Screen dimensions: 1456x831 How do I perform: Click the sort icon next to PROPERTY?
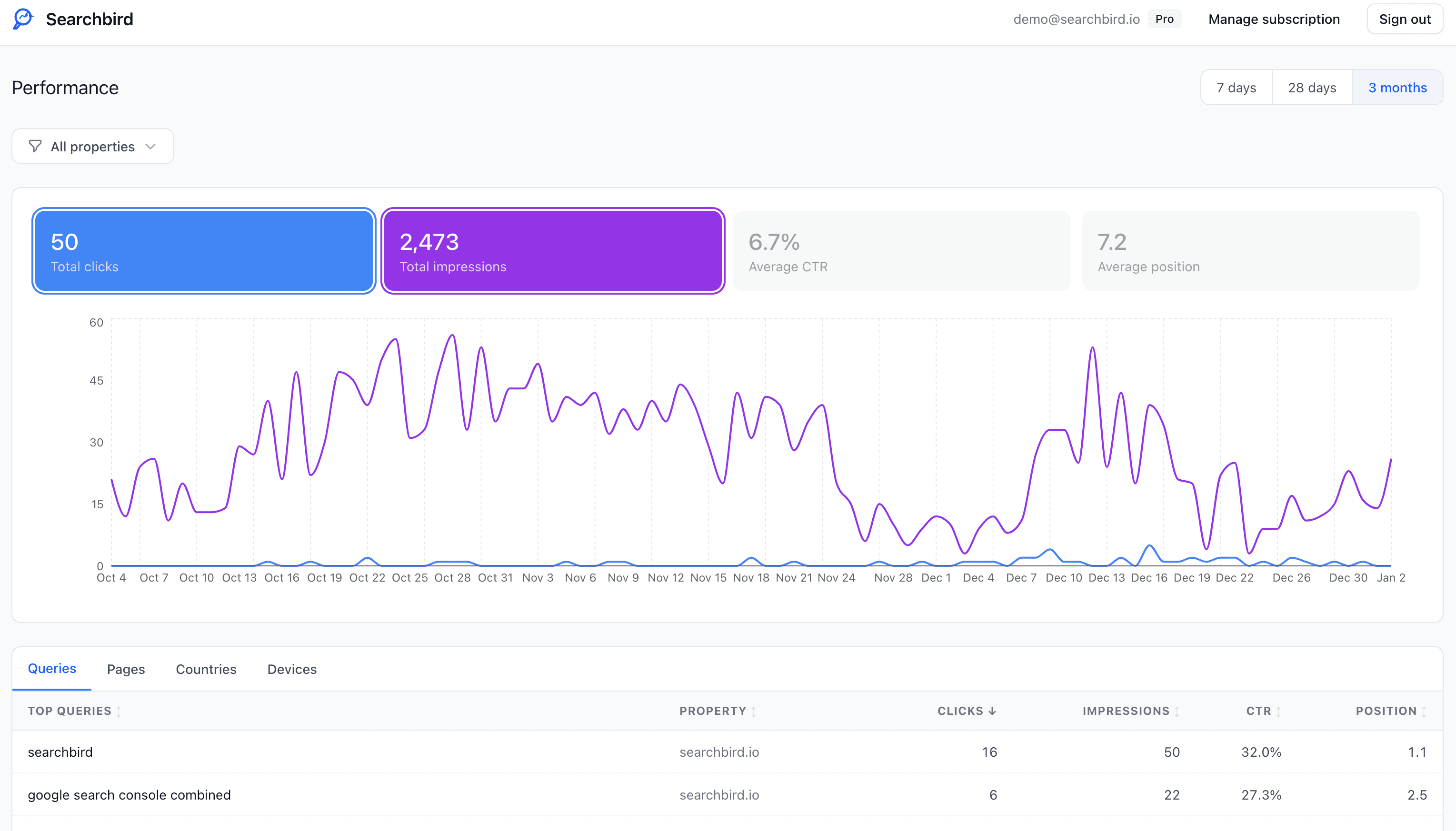point(753,711)
